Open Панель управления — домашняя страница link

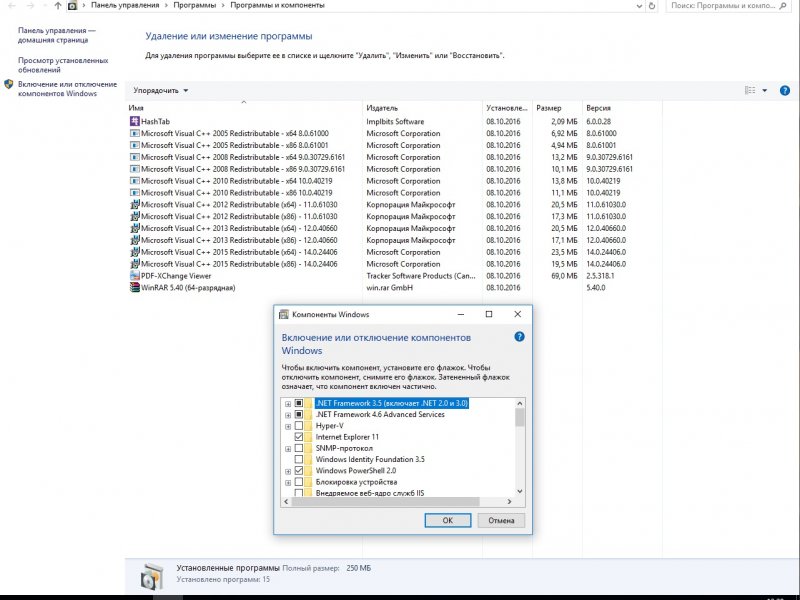[x=57, y=35]
